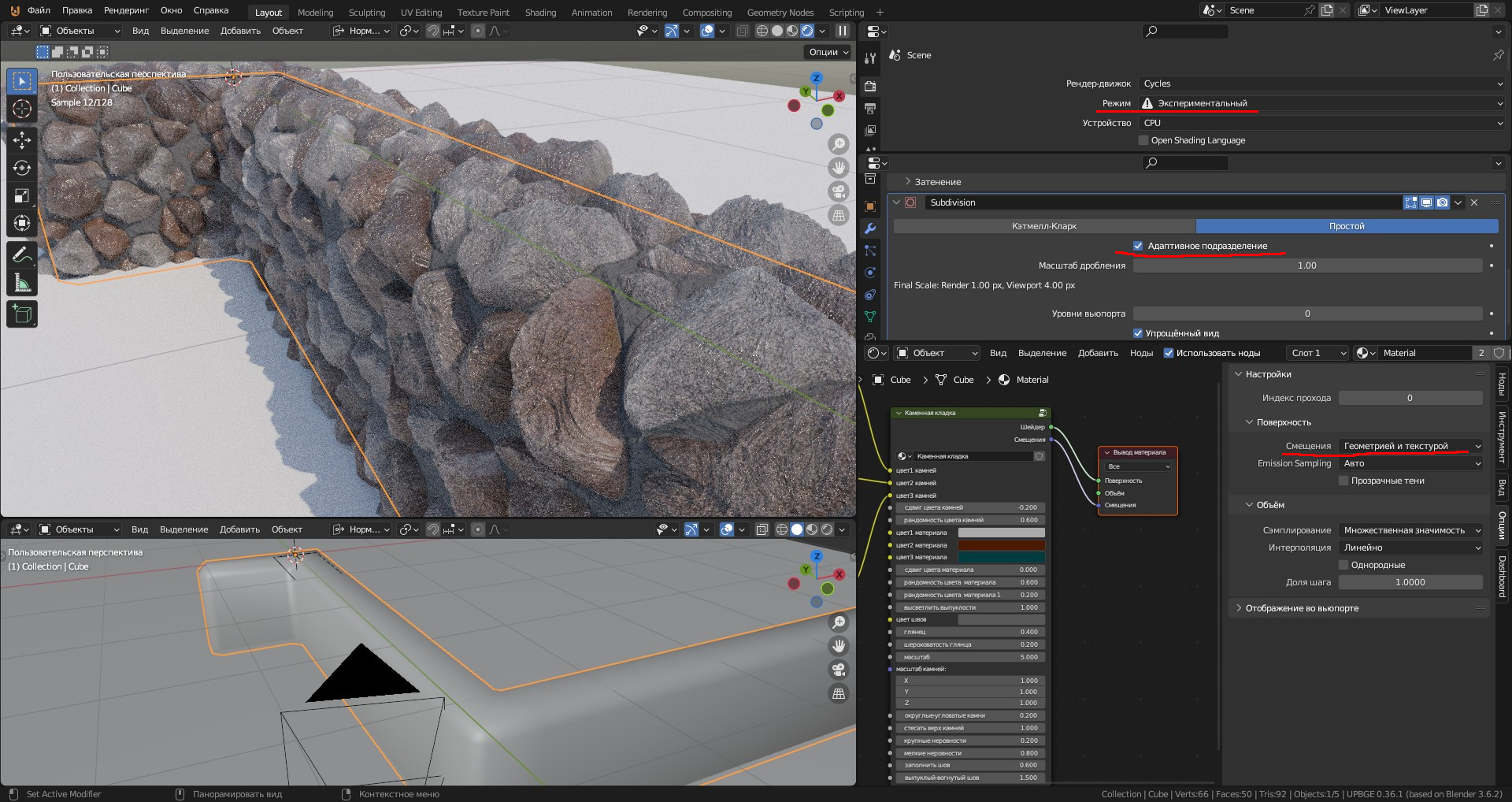
Task: Open the View Layer properties tab icon
Action: (x=870, y=130)
